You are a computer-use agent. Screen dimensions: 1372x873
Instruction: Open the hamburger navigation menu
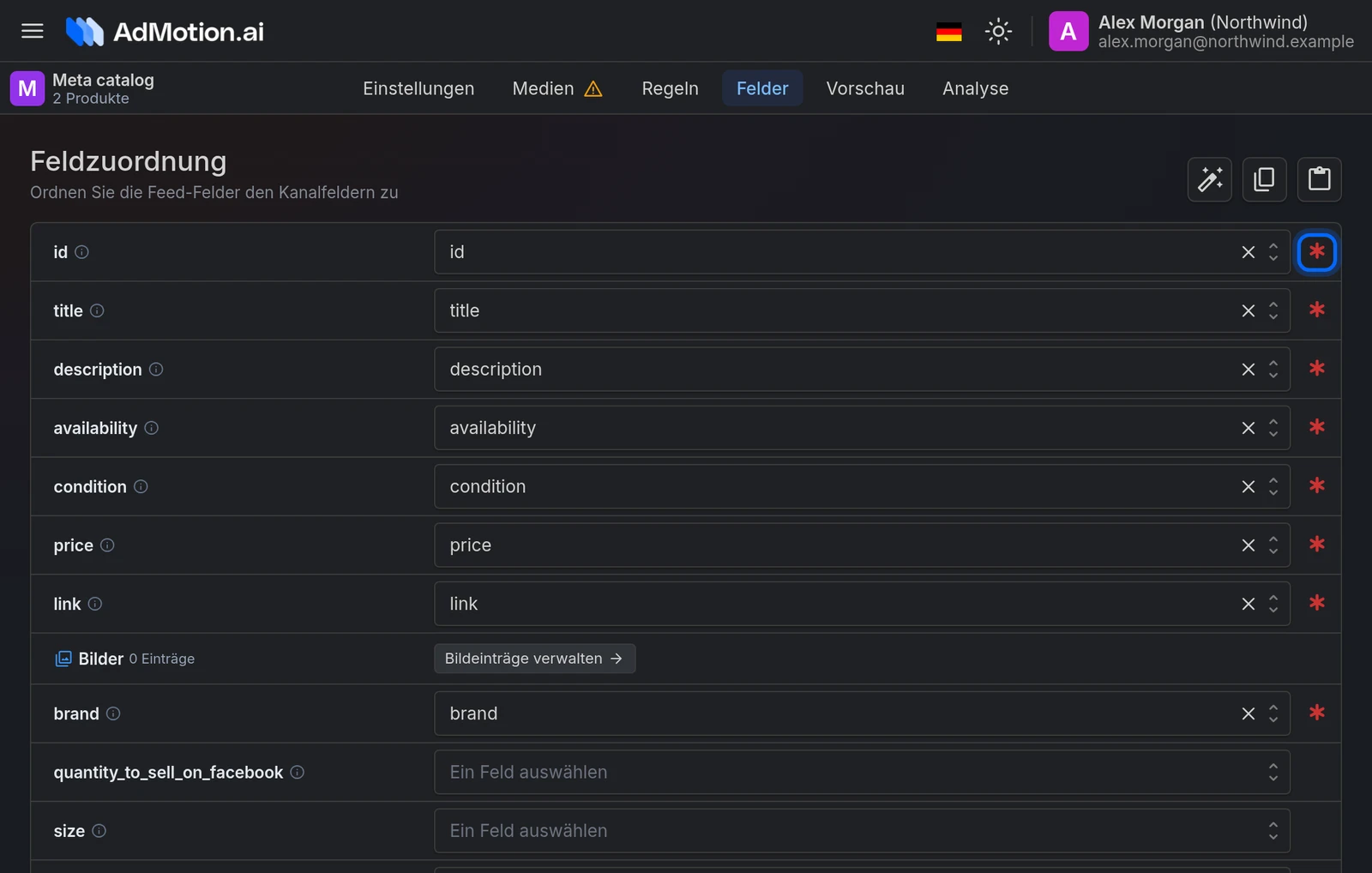point(33,31)
